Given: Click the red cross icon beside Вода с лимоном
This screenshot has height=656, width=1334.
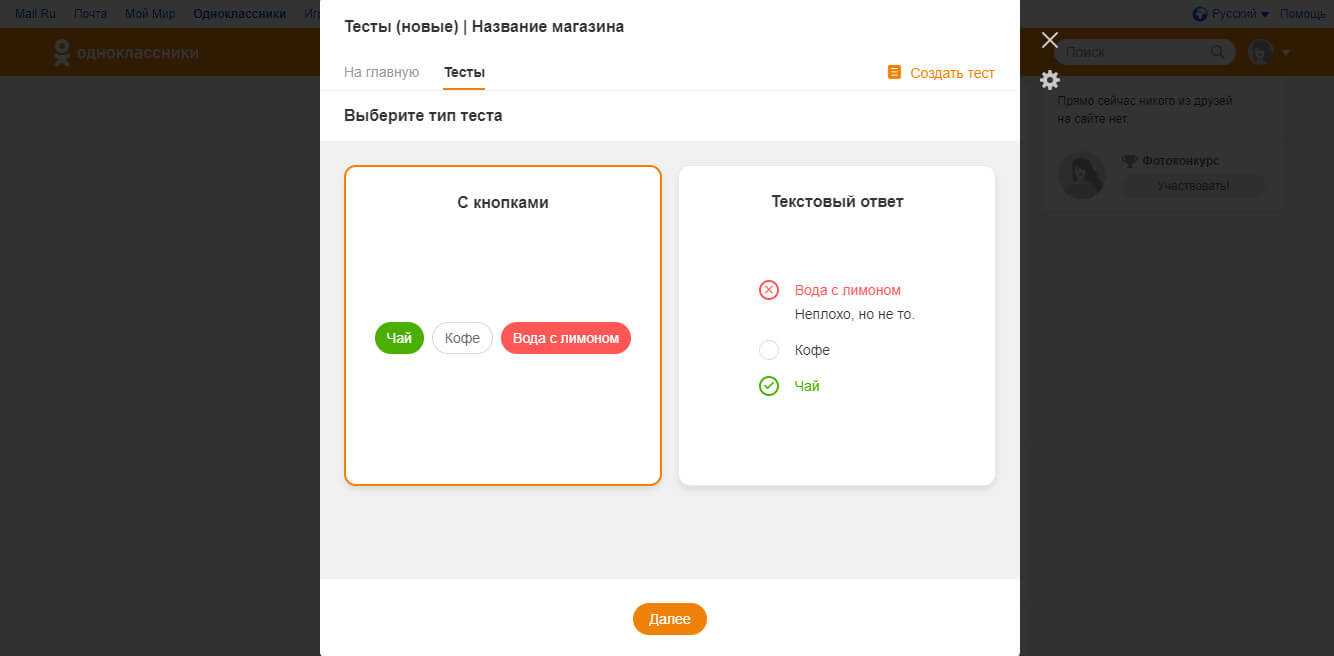Looking at the screenshot, I should tap(768, 290).
